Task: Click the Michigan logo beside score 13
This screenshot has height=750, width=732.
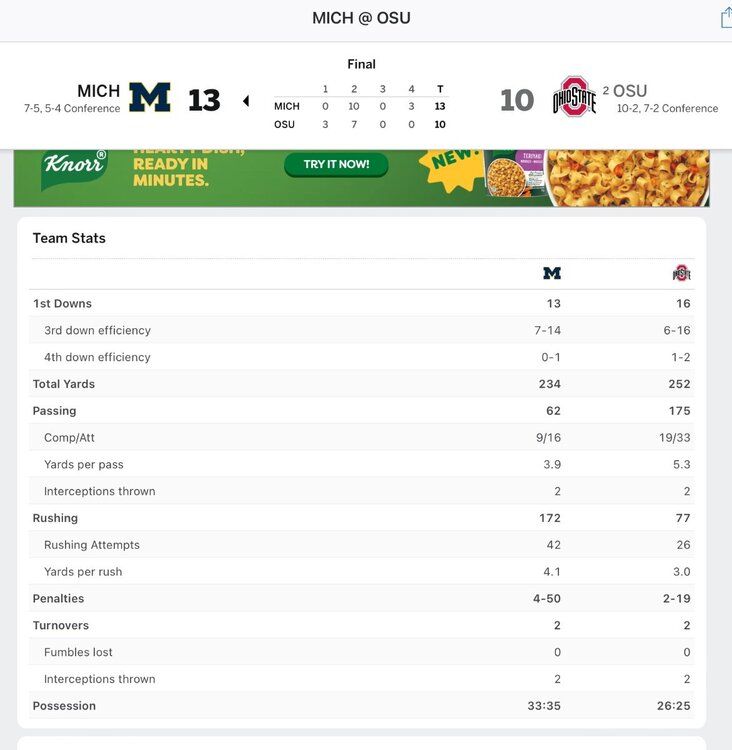Action: click(x=150, y=97)
